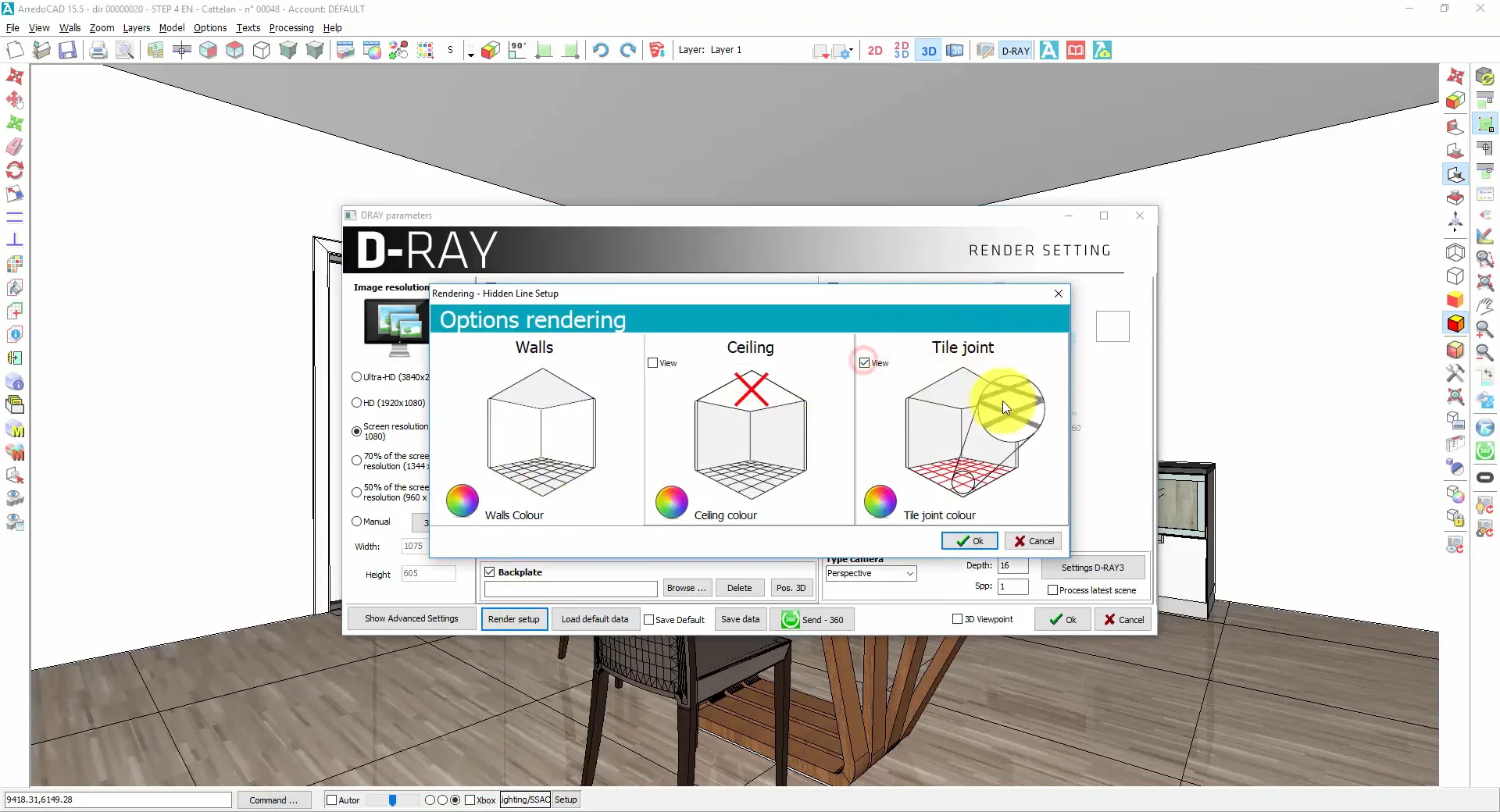The width and height of the screenshot is (1500, 812).
Task: Click the Open file folder icon
Action: tap(41, 51)
